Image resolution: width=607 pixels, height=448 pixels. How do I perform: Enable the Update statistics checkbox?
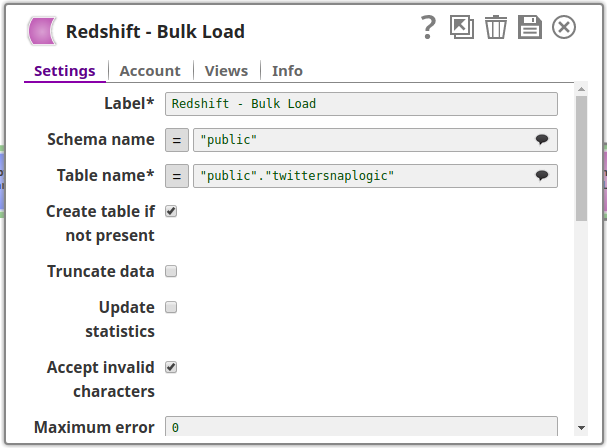171,307
